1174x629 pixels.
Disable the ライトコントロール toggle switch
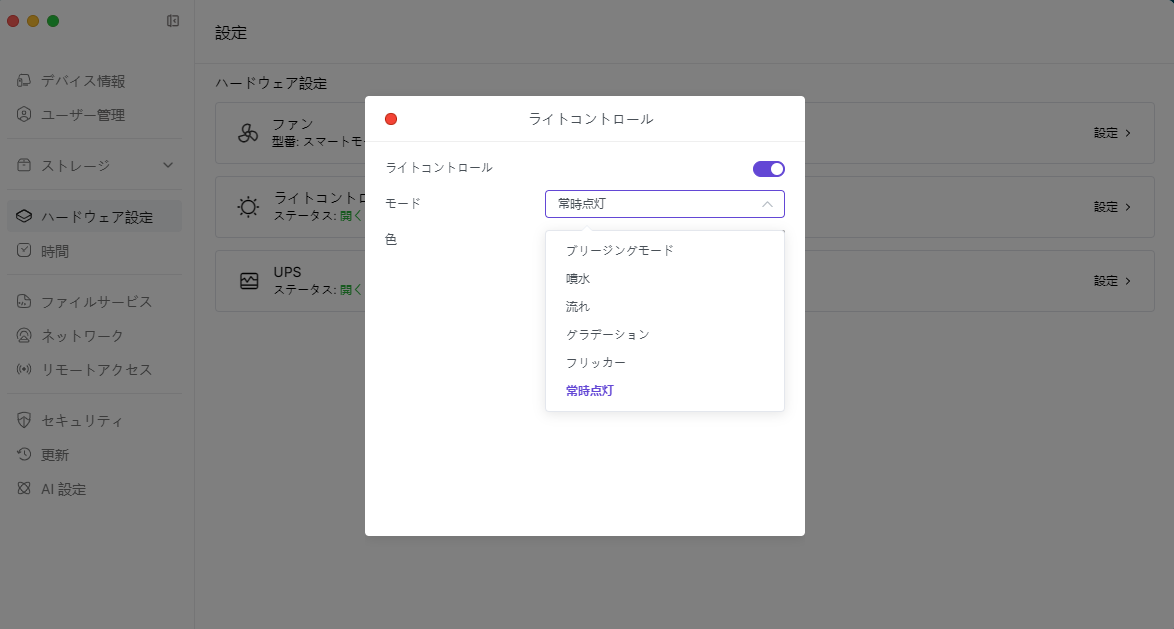[768, 168]
